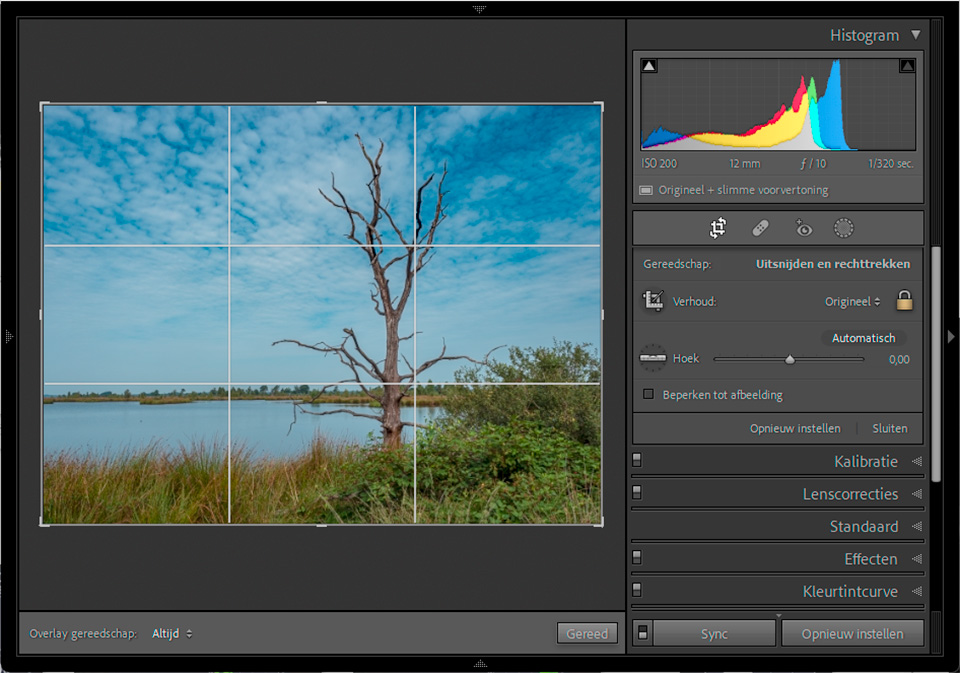
Task: Expand the Kleurtintcurve panel
Action: pos(917,591)
